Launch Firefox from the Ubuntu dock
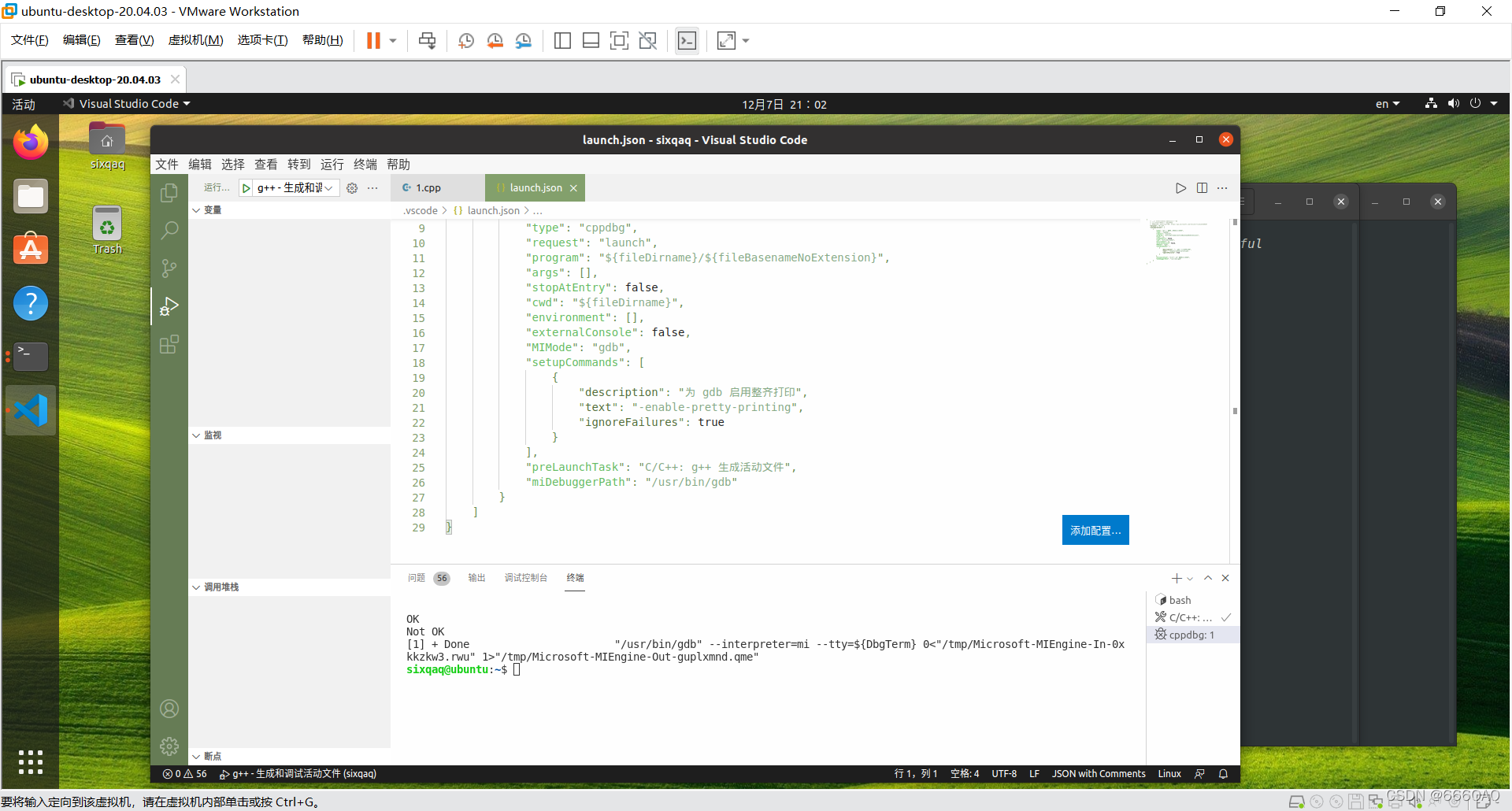This screenshot has width=1512, height=811. click(x=31, y=143)
